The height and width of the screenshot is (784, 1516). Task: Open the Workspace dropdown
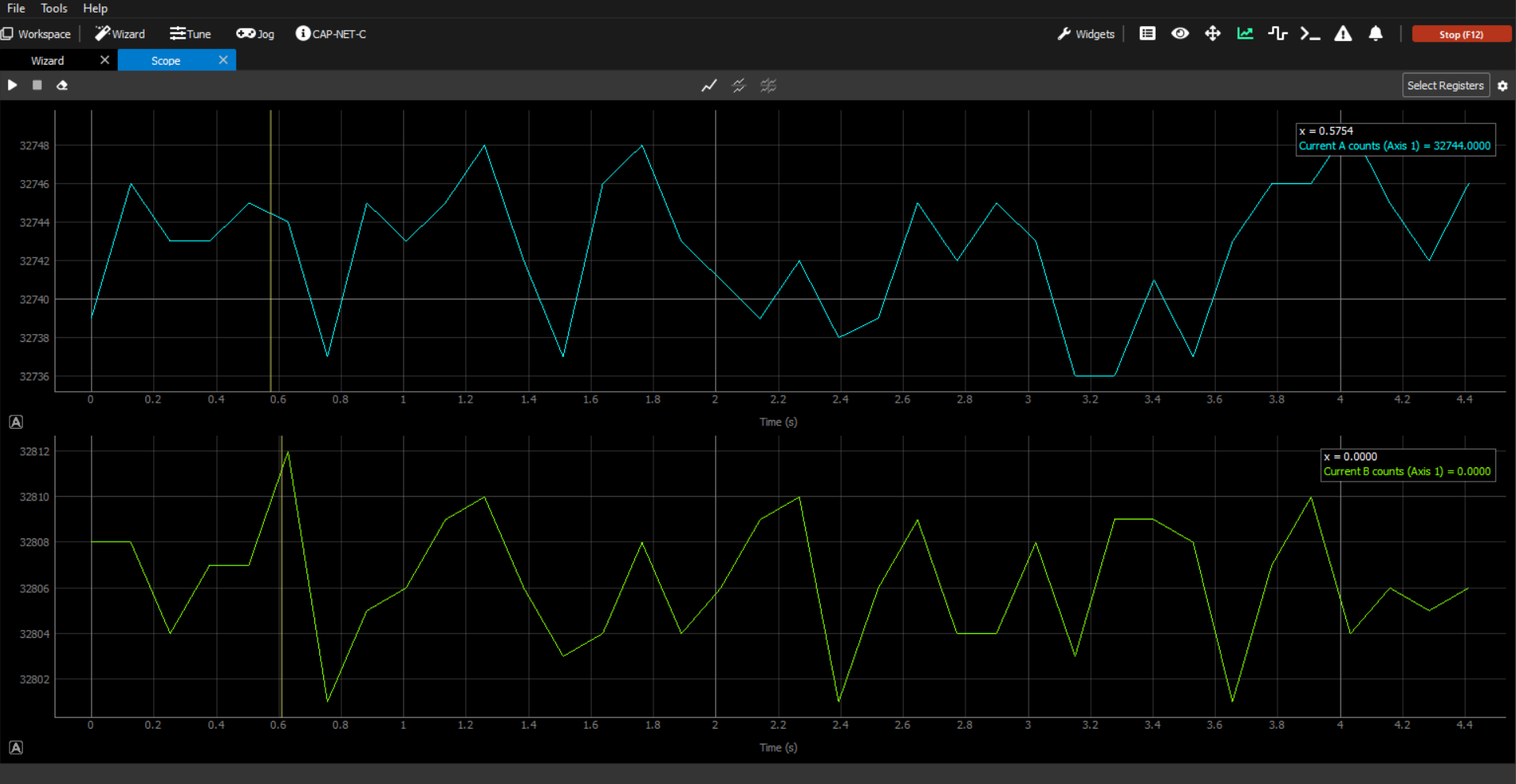click(x=36, y=34)
